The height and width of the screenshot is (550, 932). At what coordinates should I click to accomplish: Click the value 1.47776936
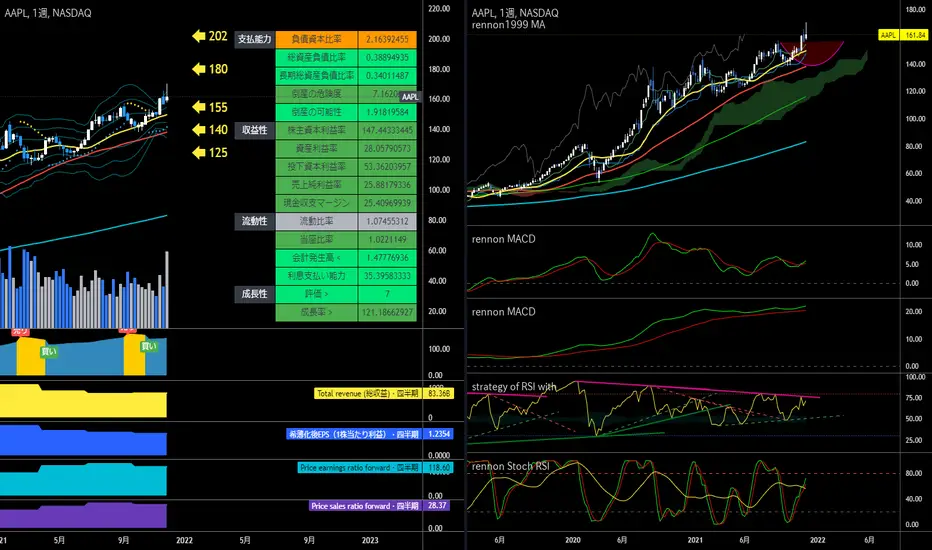point(387,257)
